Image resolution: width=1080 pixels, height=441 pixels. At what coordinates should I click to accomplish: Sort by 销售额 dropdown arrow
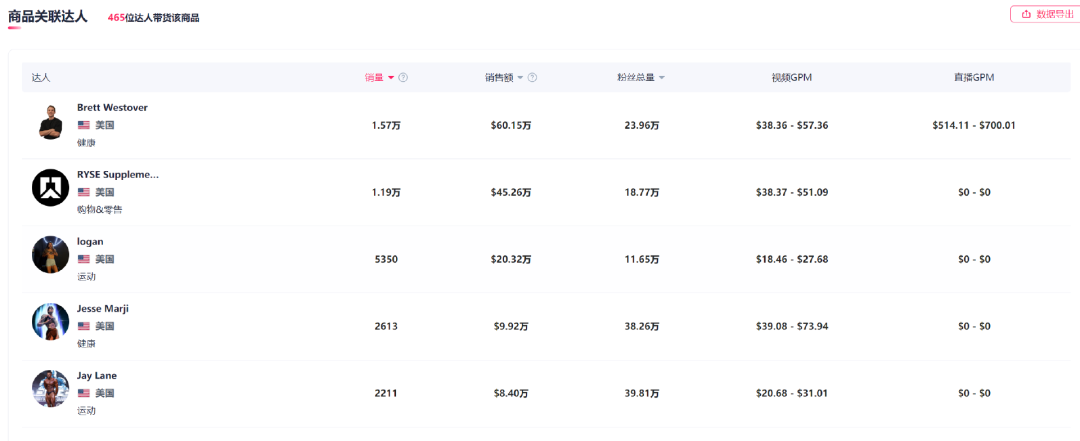pyautogui.click(x=520, y=78)
